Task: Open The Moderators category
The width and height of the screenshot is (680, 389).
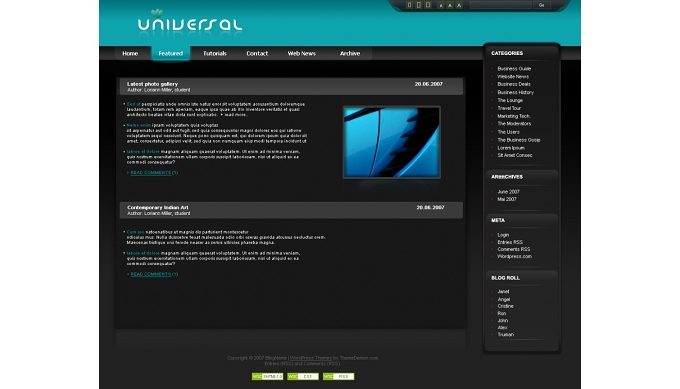Action: tap(514, 124)
